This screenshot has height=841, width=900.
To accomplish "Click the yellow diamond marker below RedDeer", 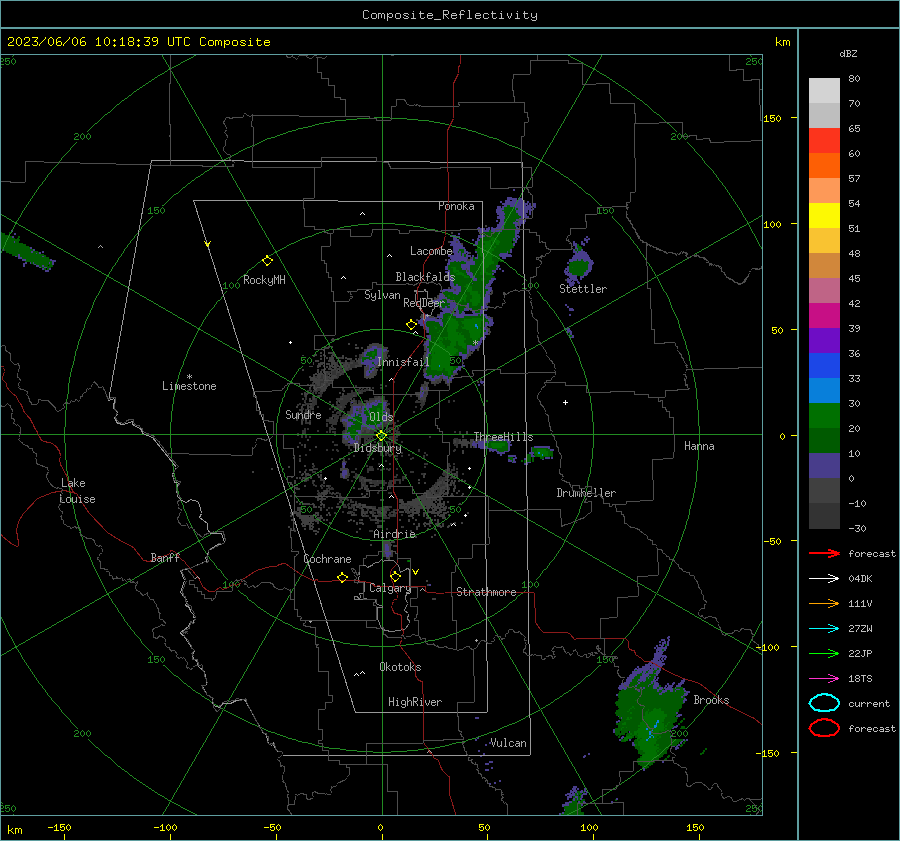I will click(412, 325).
